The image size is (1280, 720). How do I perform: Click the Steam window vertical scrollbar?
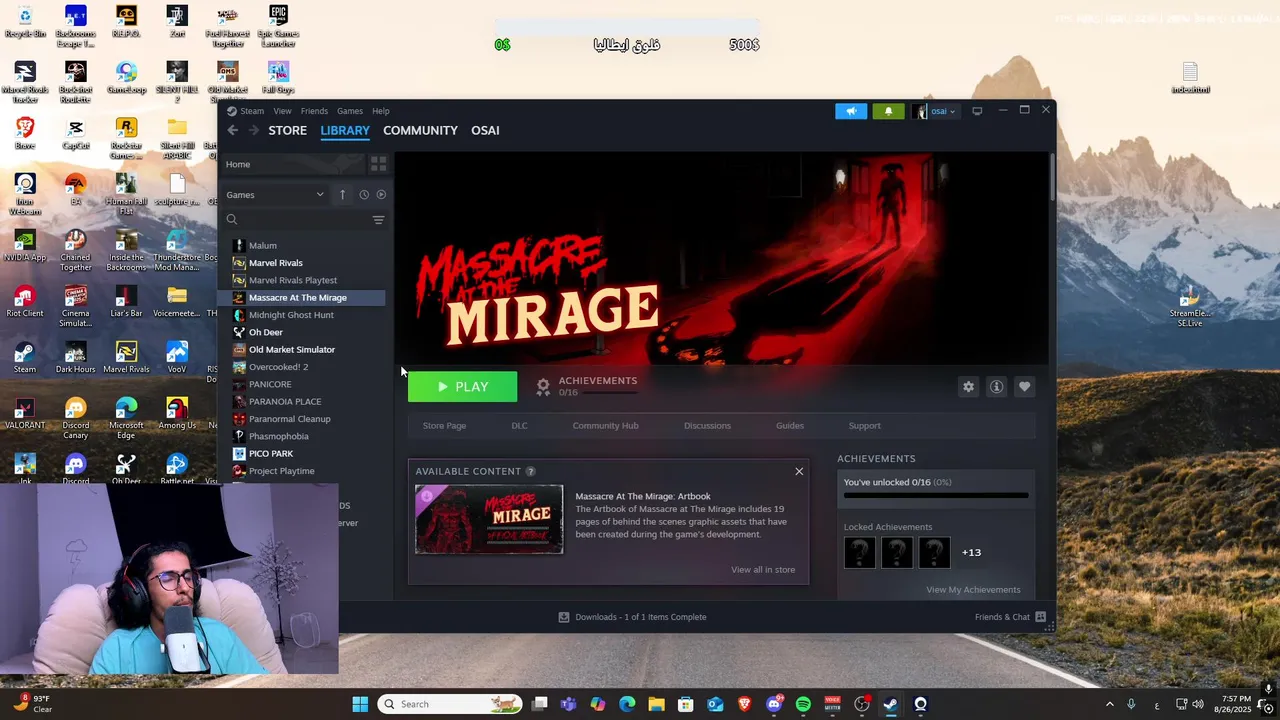(x=1051, y=180)
